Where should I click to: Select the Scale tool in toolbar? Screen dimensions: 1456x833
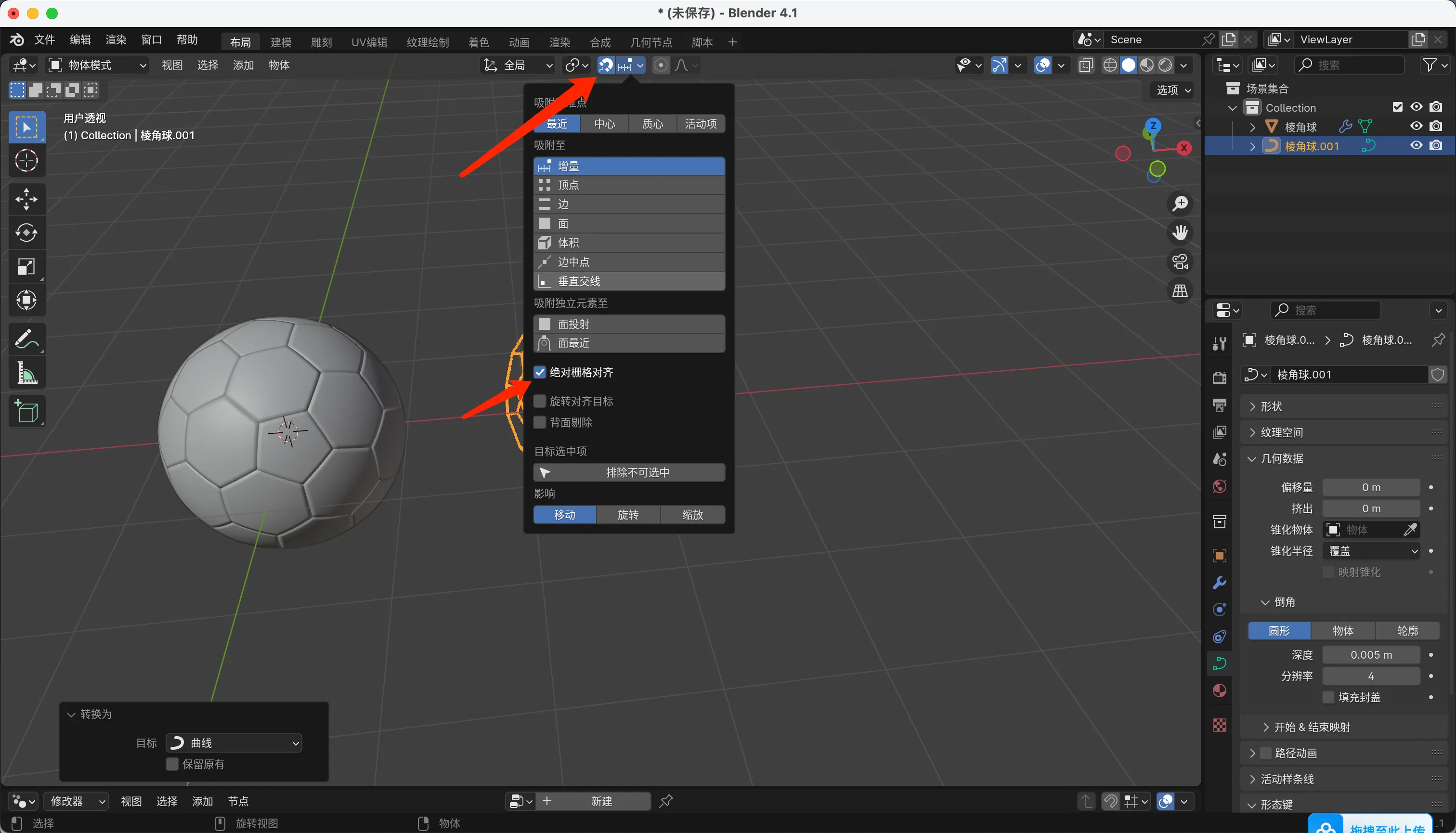pyautogui.click(x=26, y=267)
